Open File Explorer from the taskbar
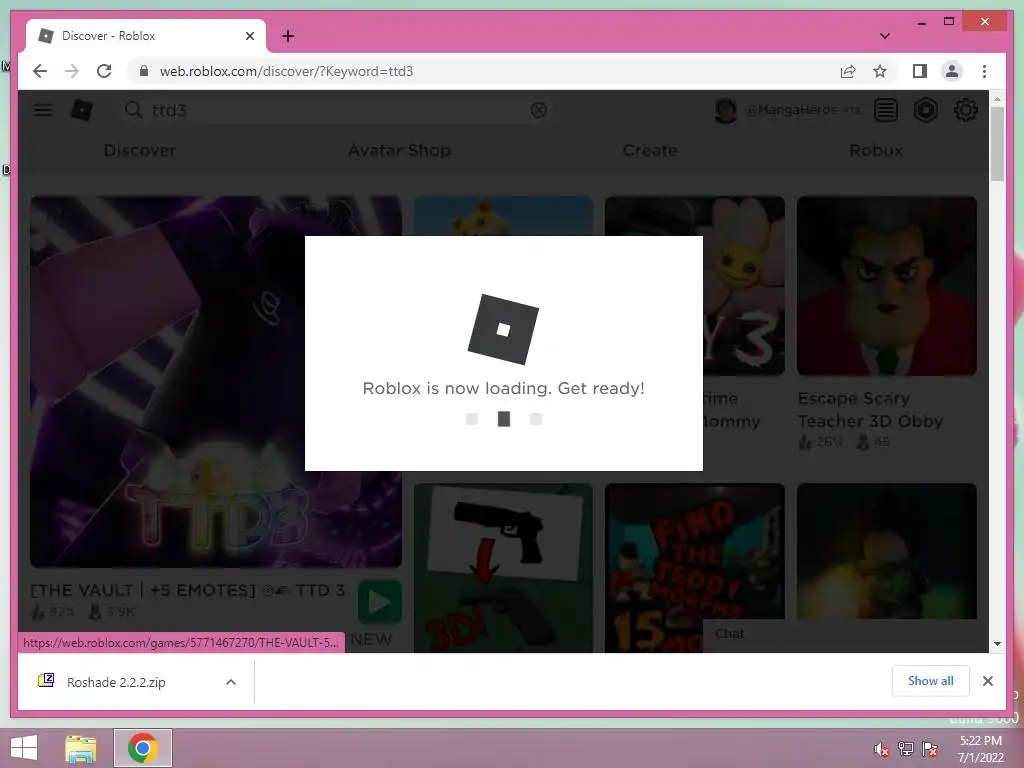The width and height of the screenshot is (1024, 768). pyautogui.click(x=81, y=749)
